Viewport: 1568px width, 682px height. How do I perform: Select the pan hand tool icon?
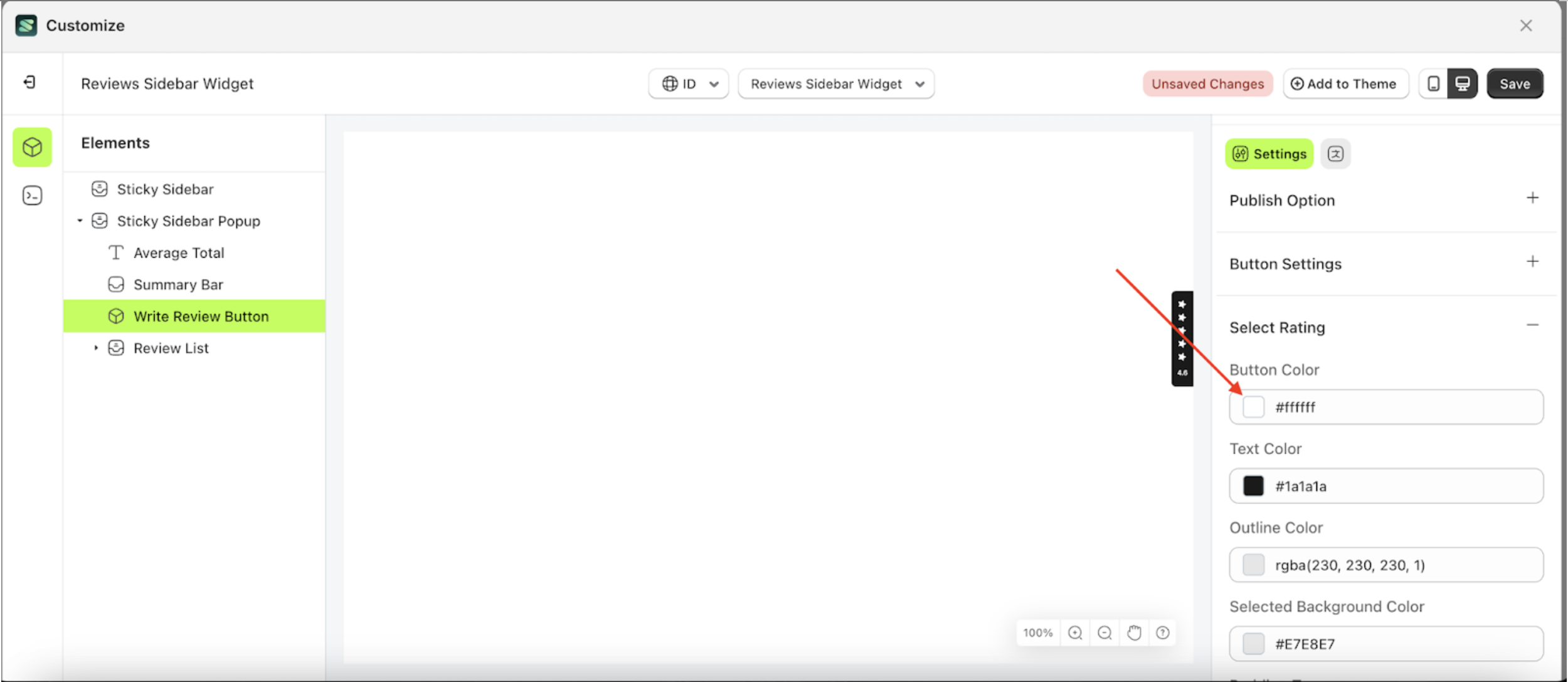click(x=1134, y=632)
